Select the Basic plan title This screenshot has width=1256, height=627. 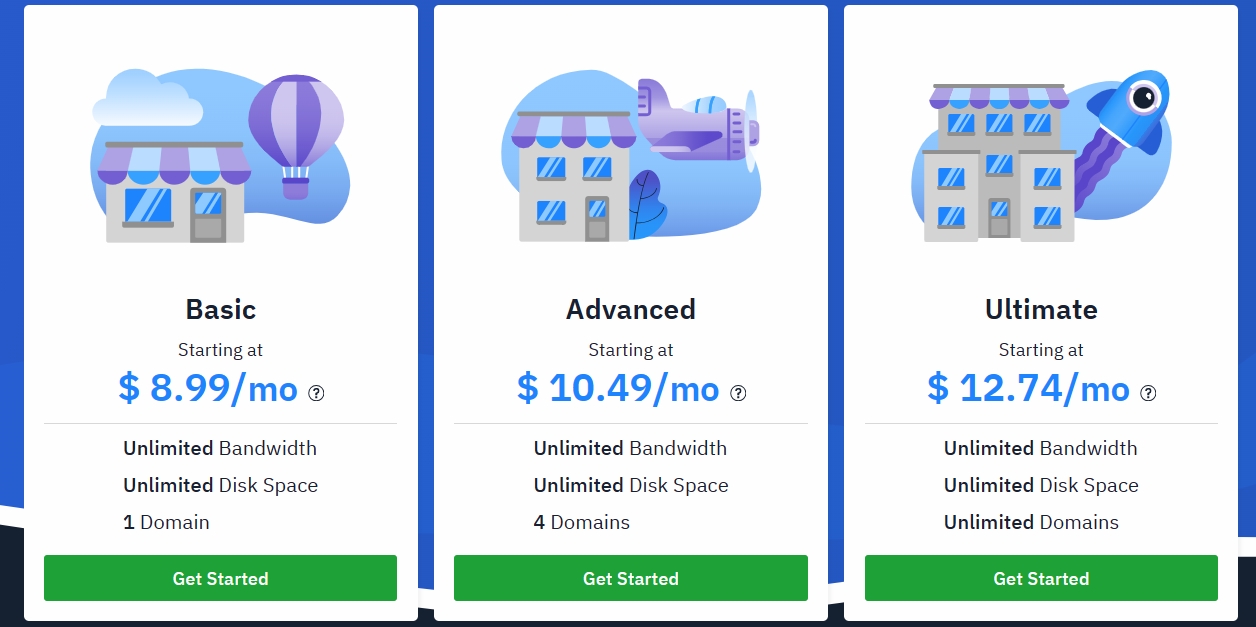click(221, 309)
